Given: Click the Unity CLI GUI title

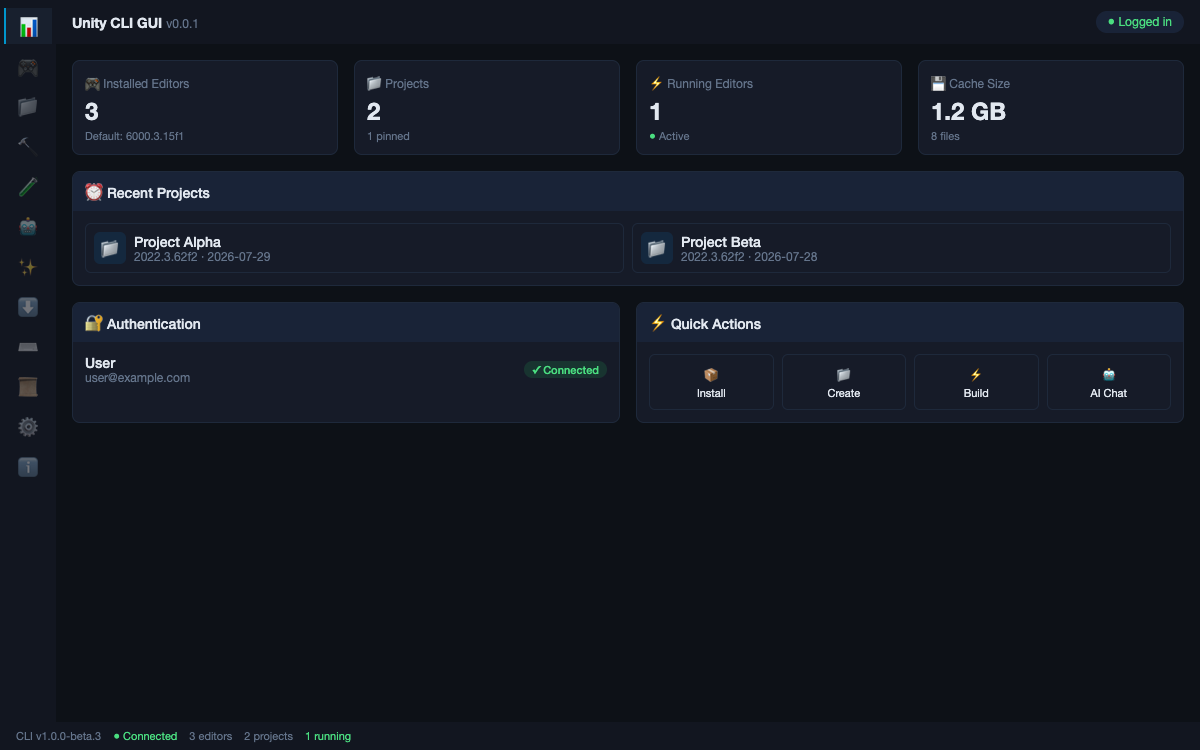Looking at the screenshot, I should (117, 22).
